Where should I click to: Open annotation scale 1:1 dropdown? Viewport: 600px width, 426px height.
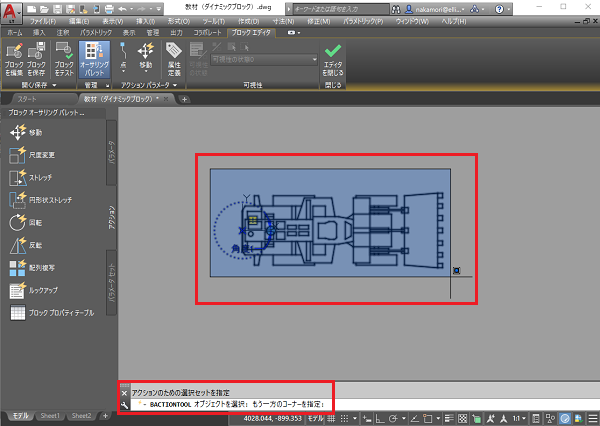pos(519,418)
